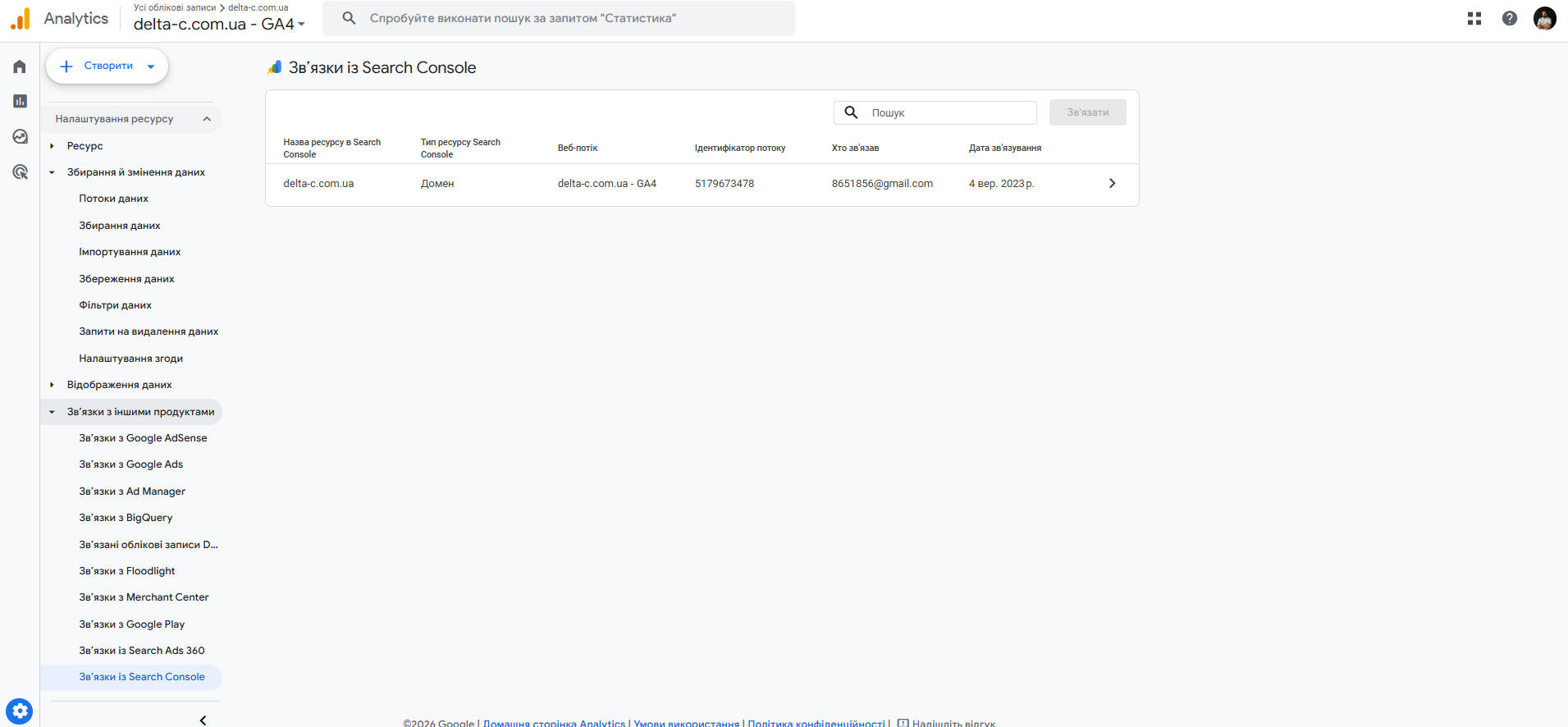Open the Reports bar chart icon
Viewport: 1568px width, 727px height.
point(20,101)
